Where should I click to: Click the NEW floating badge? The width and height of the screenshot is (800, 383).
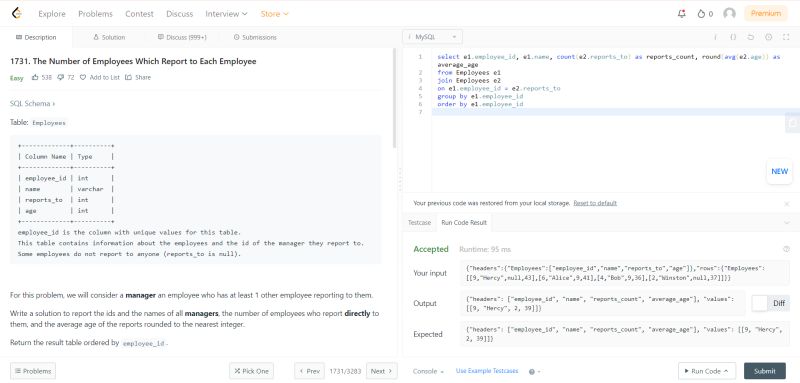point(779,171)
